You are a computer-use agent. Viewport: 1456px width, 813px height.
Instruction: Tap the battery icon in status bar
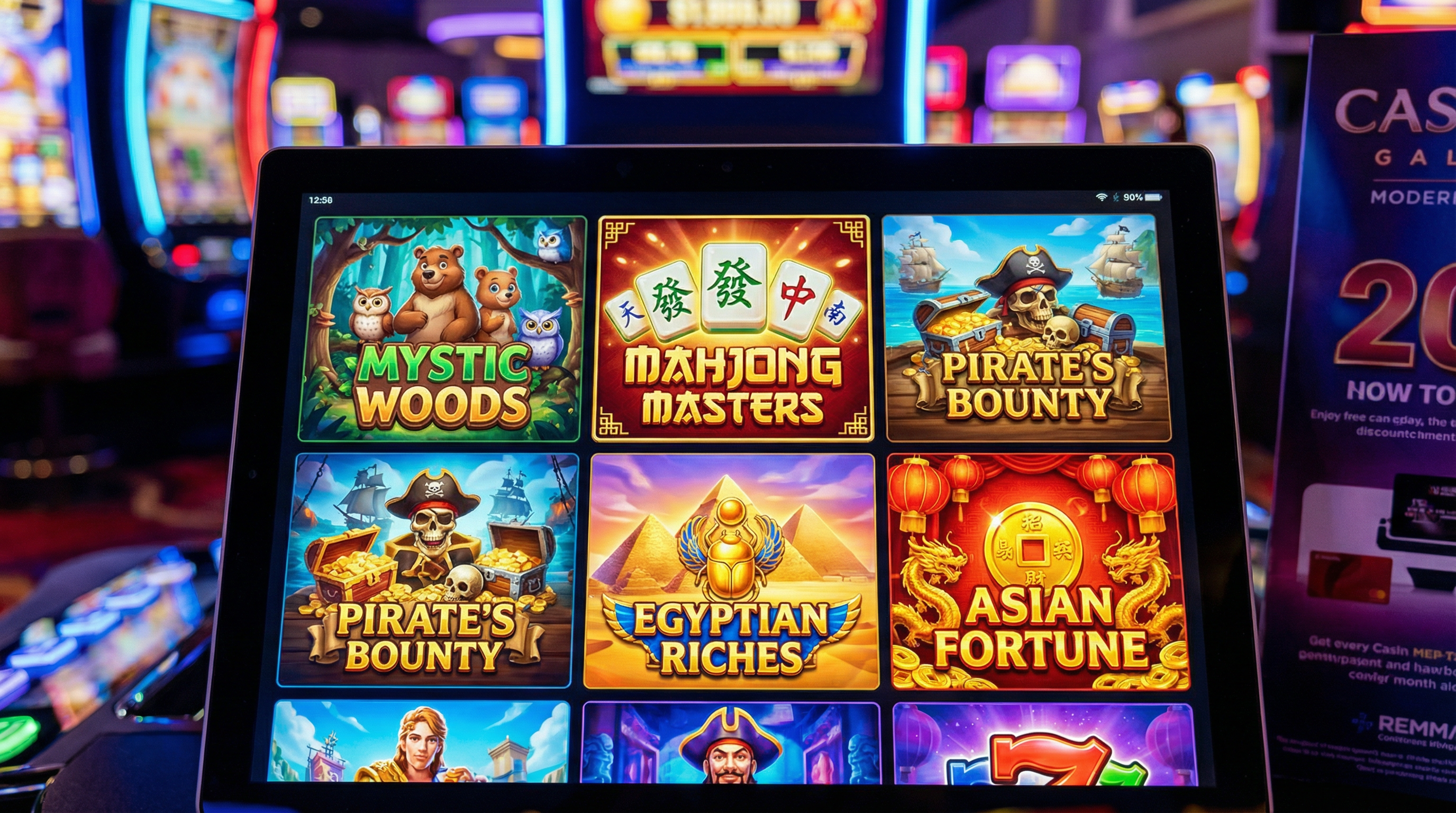pos(1153,197)
